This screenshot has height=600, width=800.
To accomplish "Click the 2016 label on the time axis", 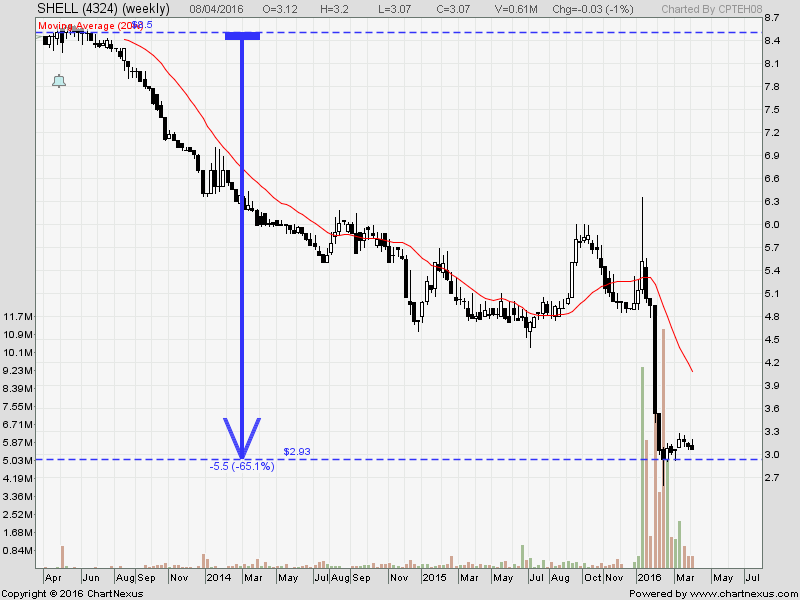I will coord(650,578).
